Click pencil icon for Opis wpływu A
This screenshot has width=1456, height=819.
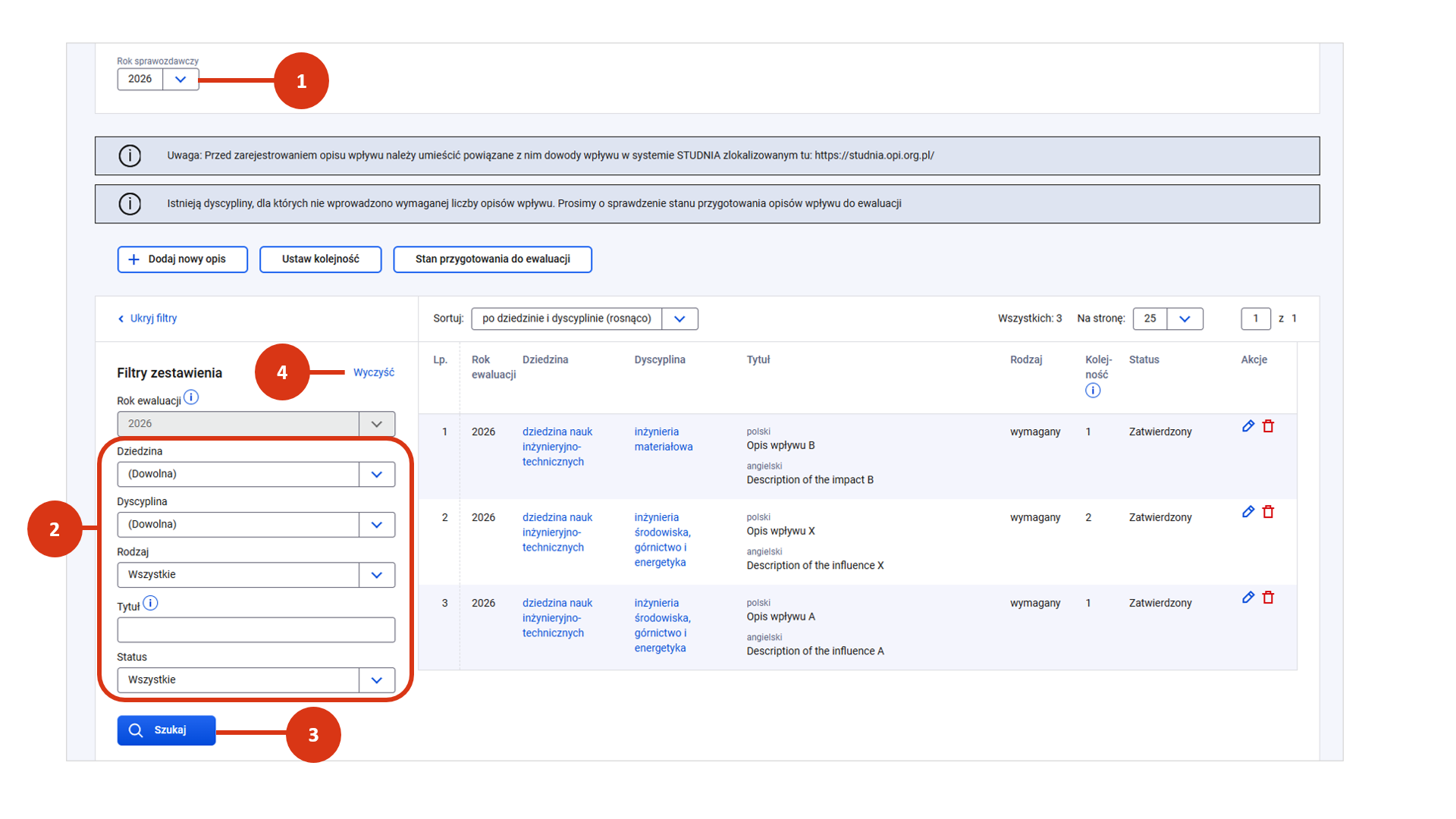1247,598
